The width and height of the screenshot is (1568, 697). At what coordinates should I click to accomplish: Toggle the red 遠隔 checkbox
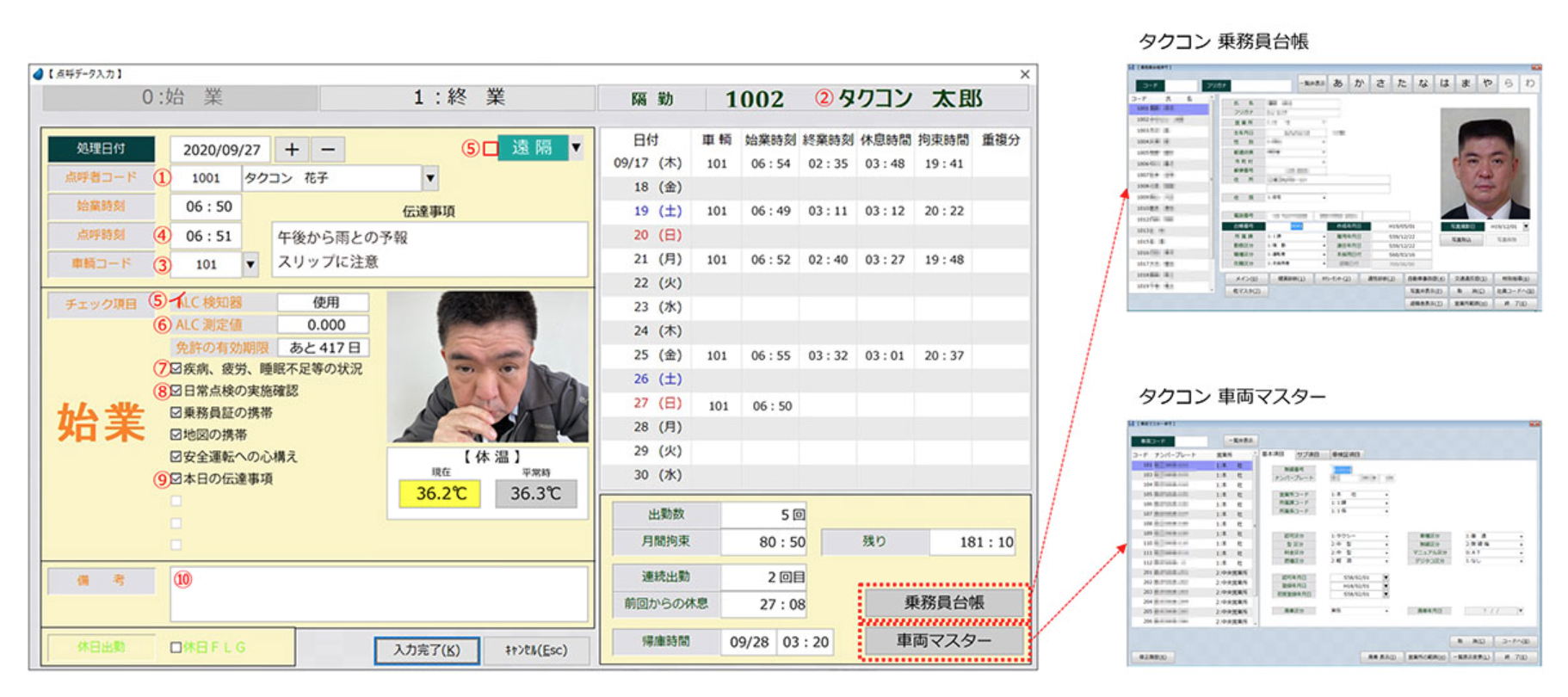point(491,149)
